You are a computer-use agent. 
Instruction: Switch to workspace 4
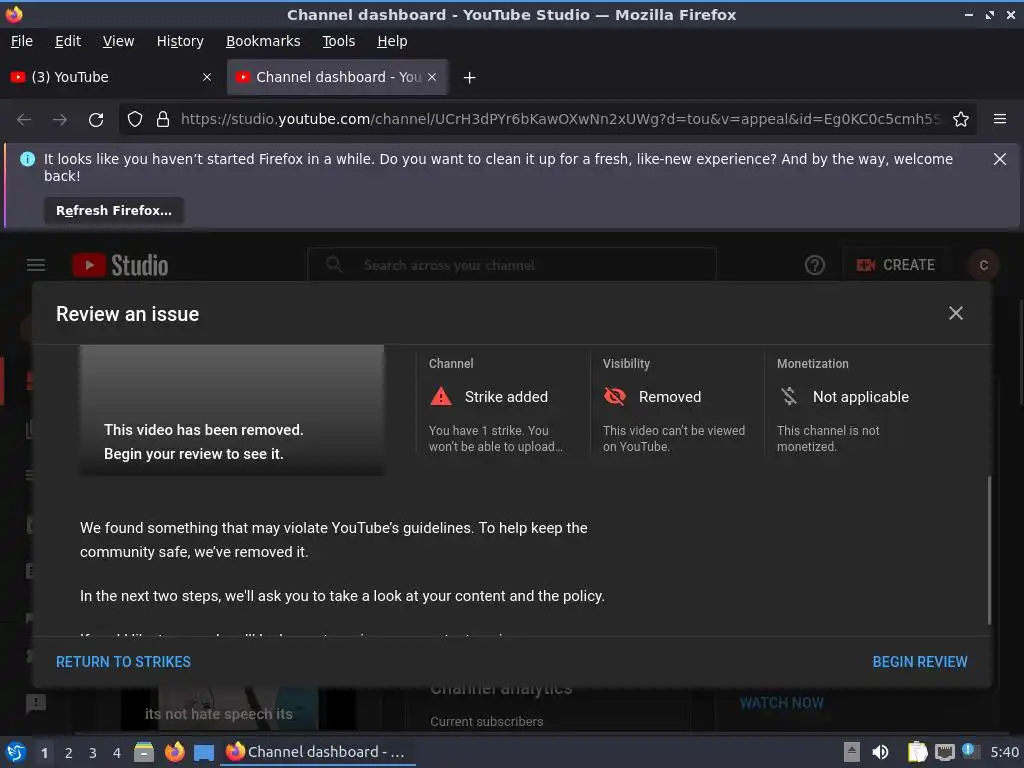[x=117, y=753]
